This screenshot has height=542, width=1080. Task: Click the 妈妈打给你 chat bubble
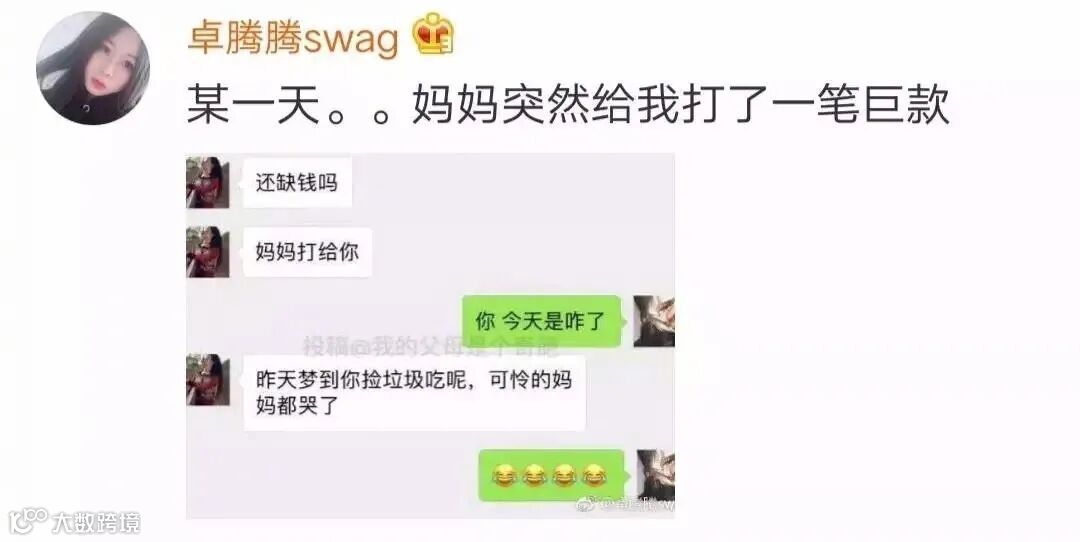coord(307,252)
